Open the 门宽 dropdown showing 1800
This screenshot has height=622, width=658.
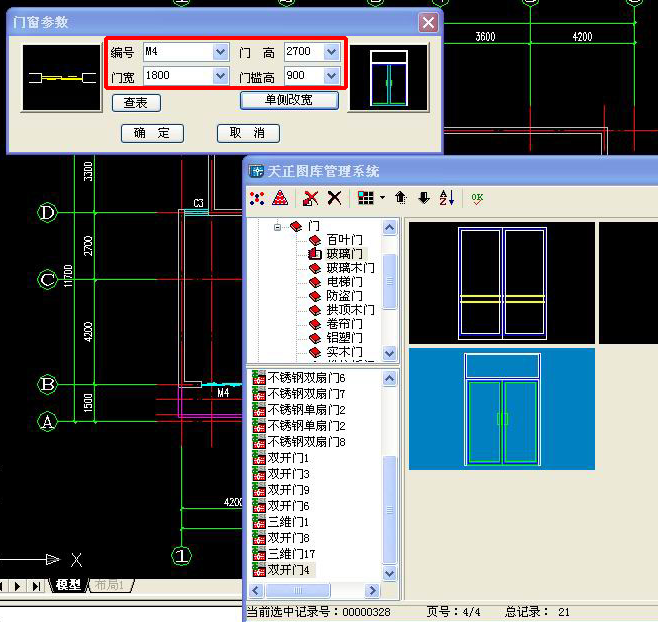pos(220,76)
